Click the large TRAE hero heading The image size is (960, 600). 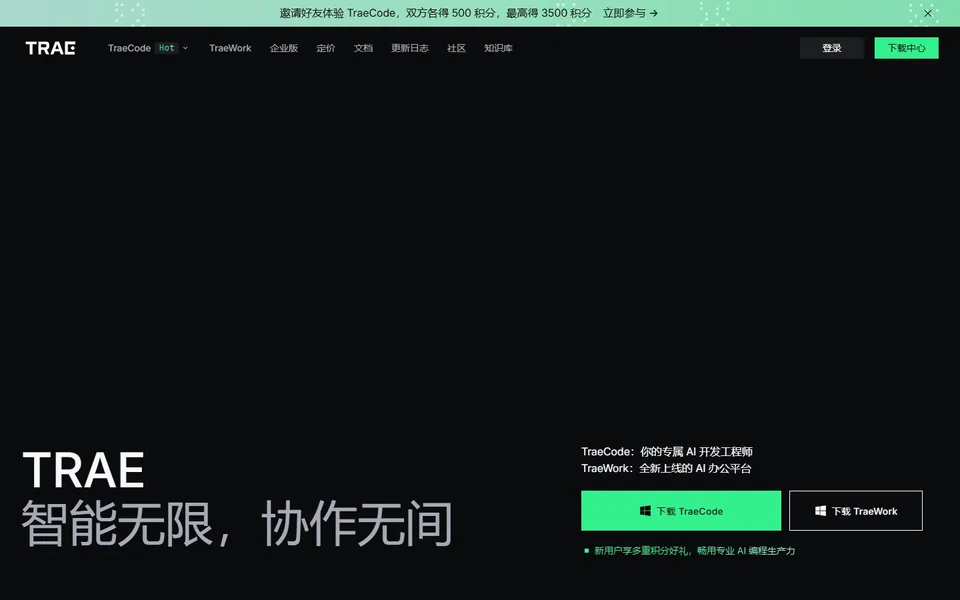[84, 470]
